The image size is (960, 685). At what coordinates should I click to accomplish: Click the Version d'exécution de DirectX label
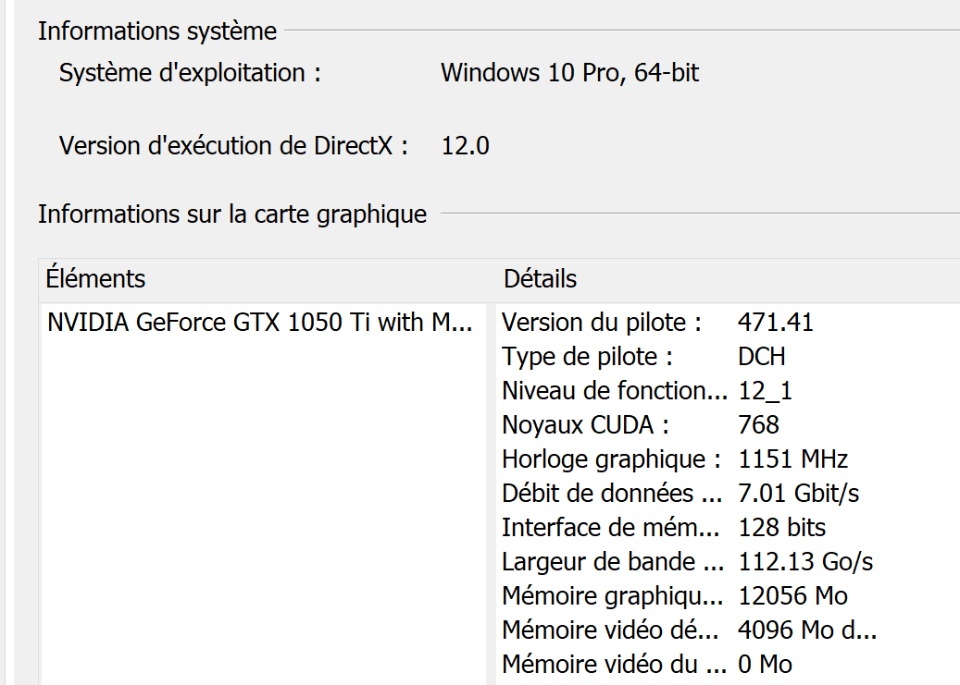(234, 146)
